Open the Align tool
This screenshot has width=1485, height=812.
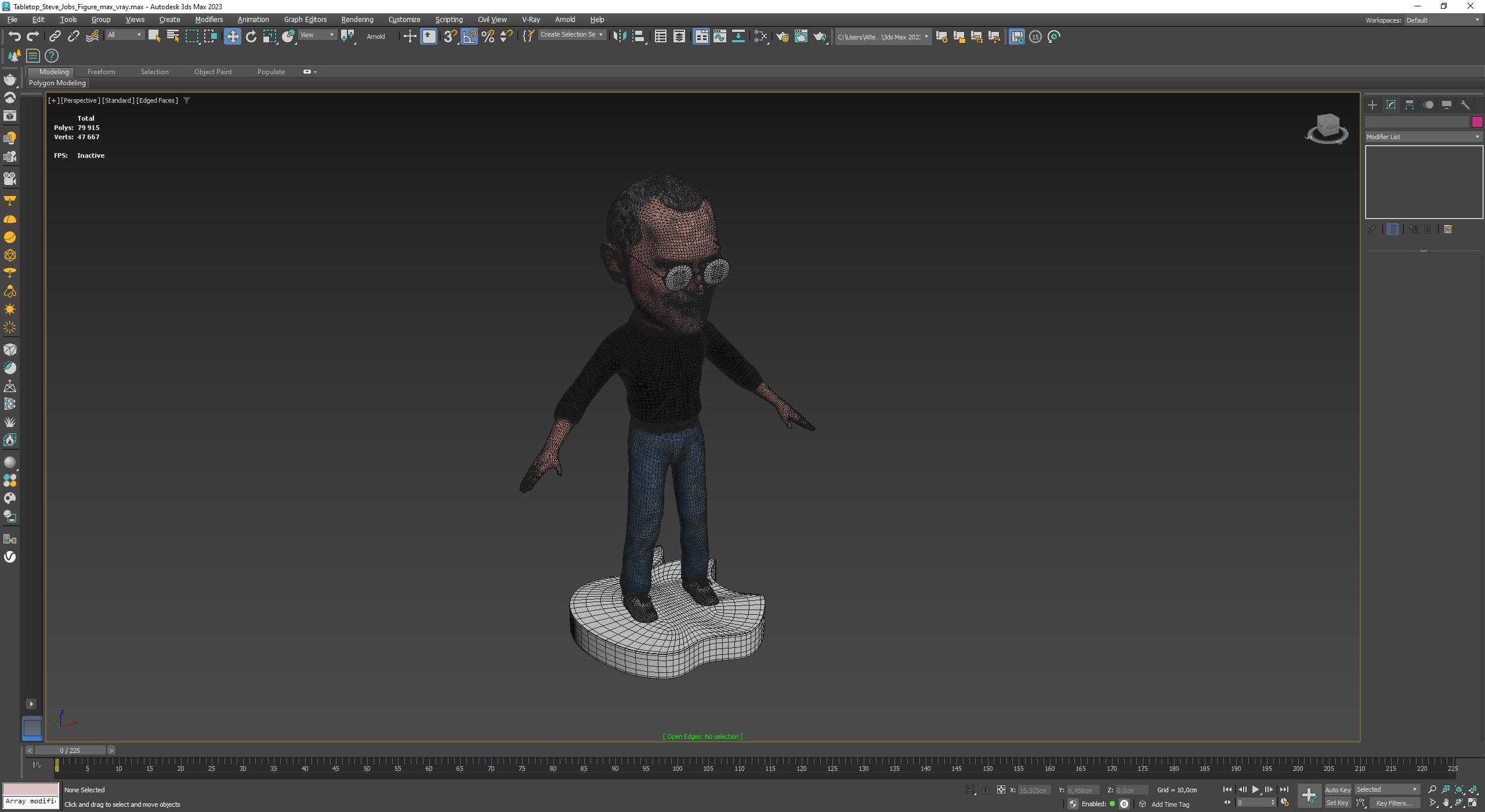pos(638,37)
